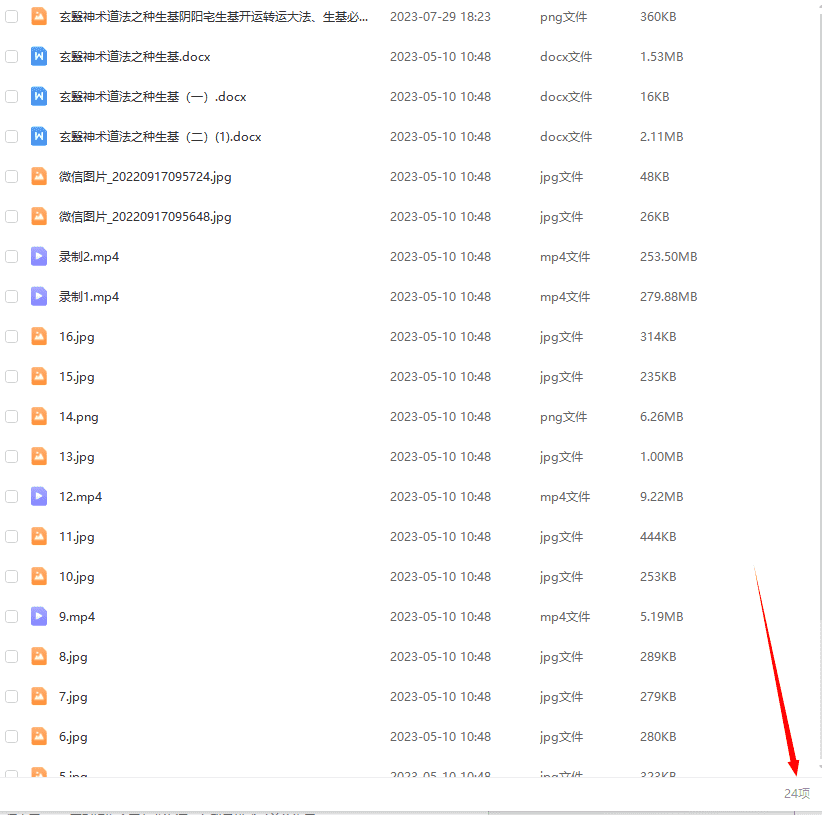This screenshot has height=815, width=822.
Task: Click the image icon beside 14.png
Action: pos(39,417)
